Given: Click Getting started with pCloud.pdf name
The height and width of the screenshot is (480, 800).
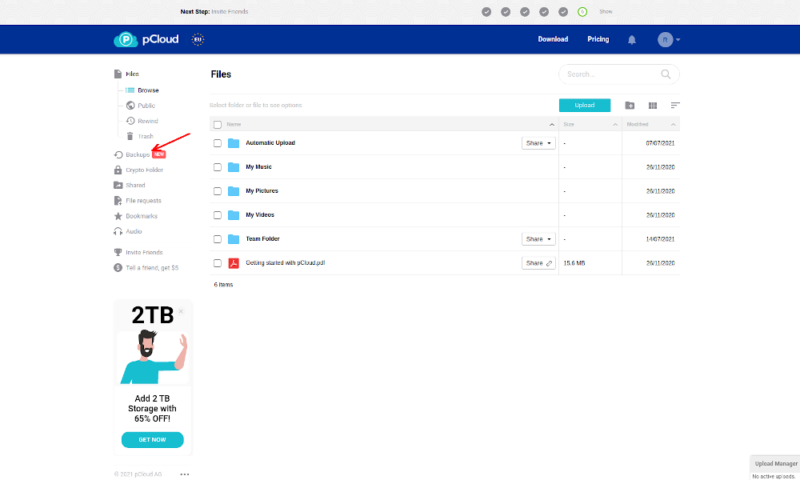Looking at the screenshot, I should tap(285, 263).
